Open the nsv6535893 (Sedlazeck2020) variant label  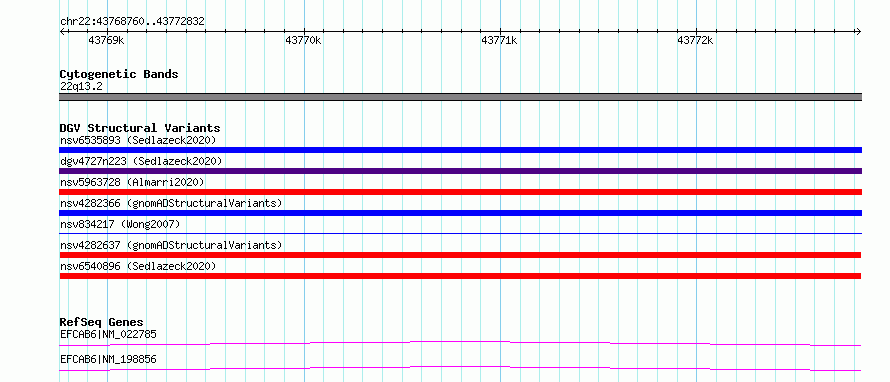[x=138, y=140]
